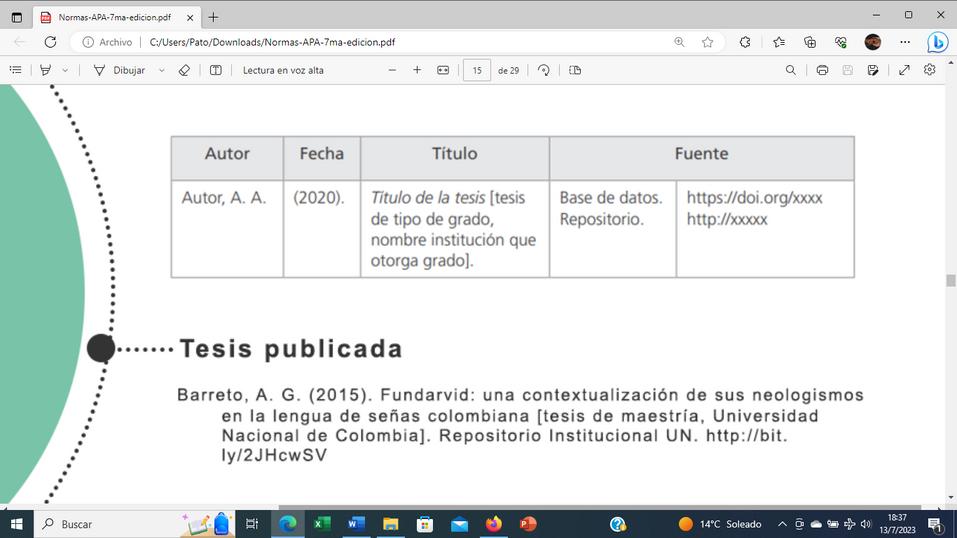Screen dimensions: 957x538
Task: Open Collections
Action: 810,42
